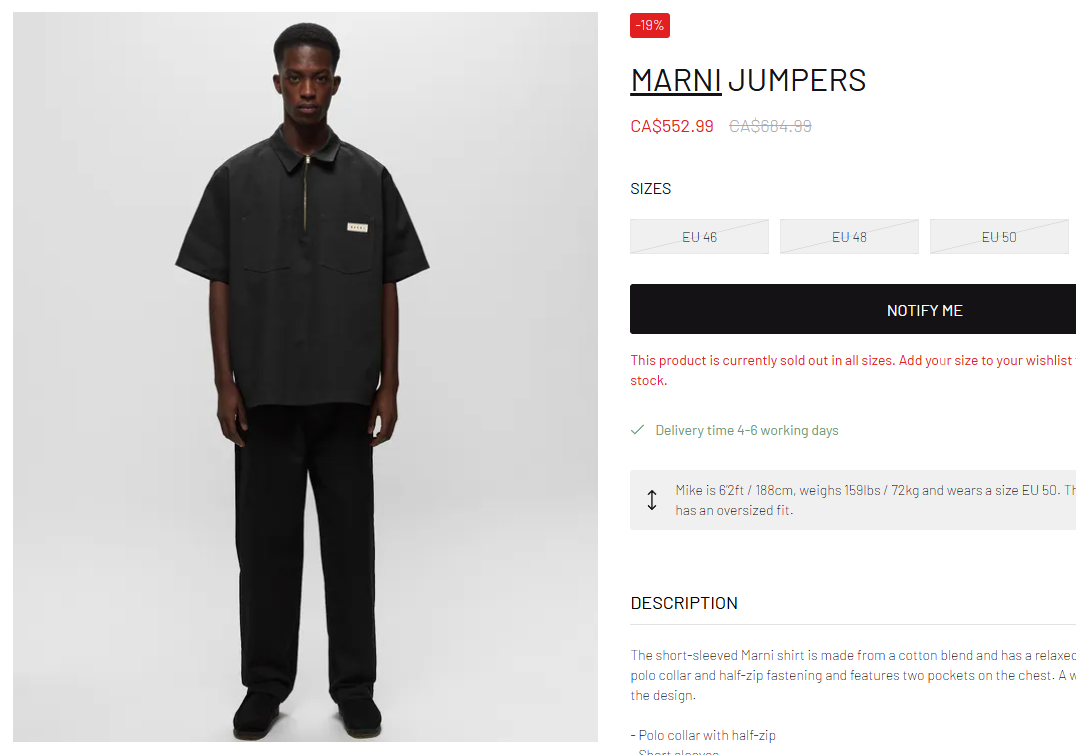Click the JUMPERS product title word
Viewport: 1076px width, 755px height.
[797, 80]
